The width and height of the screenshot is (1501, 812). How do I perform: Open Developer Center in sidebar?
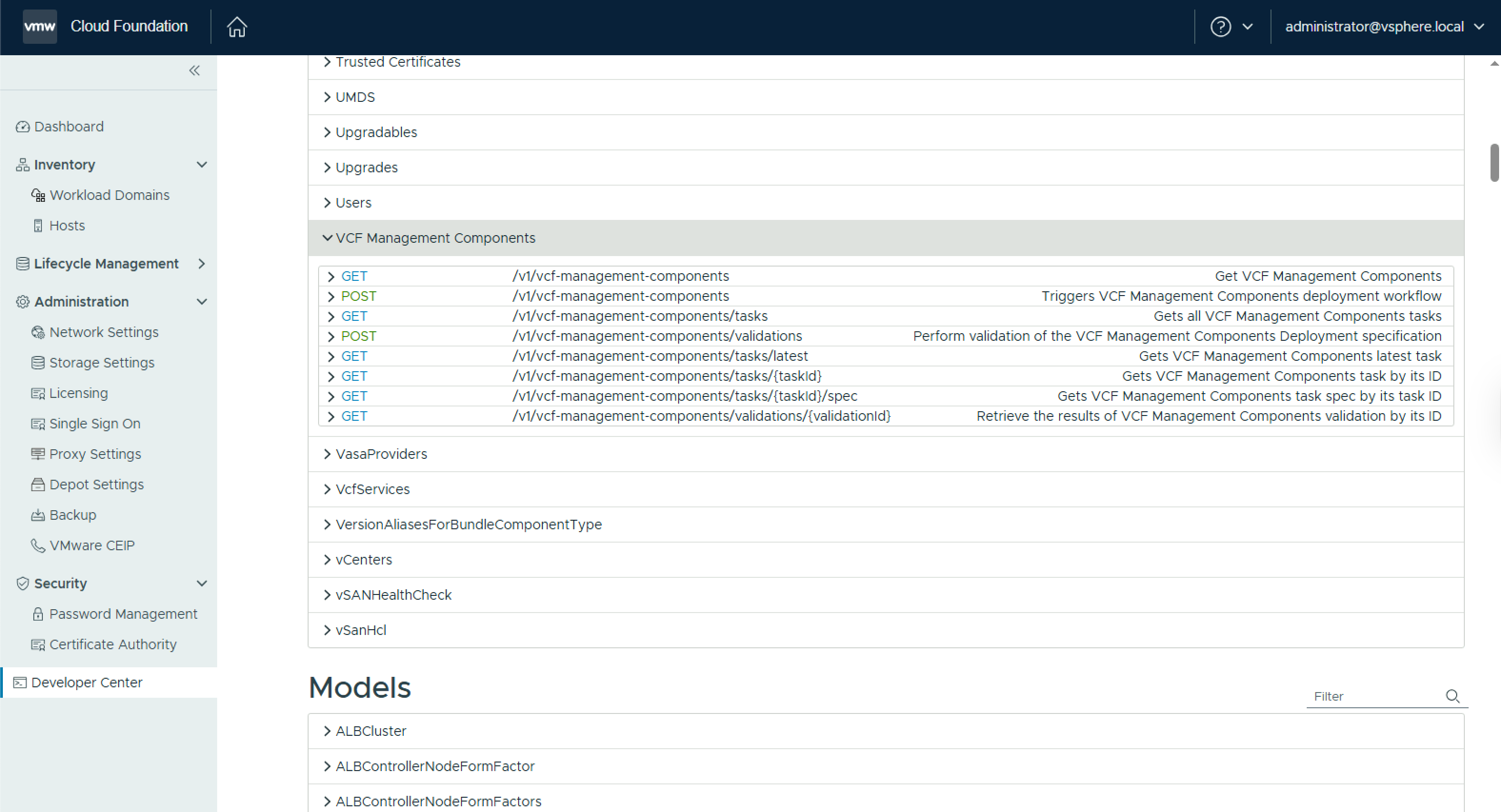[x=86, y=683]
